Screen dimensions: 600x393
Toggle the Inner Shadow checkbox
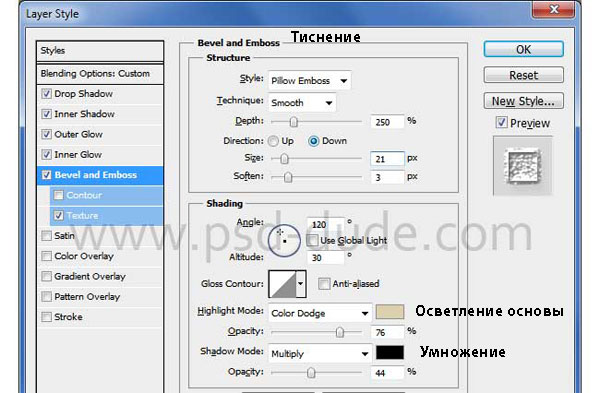coord(46,114)
